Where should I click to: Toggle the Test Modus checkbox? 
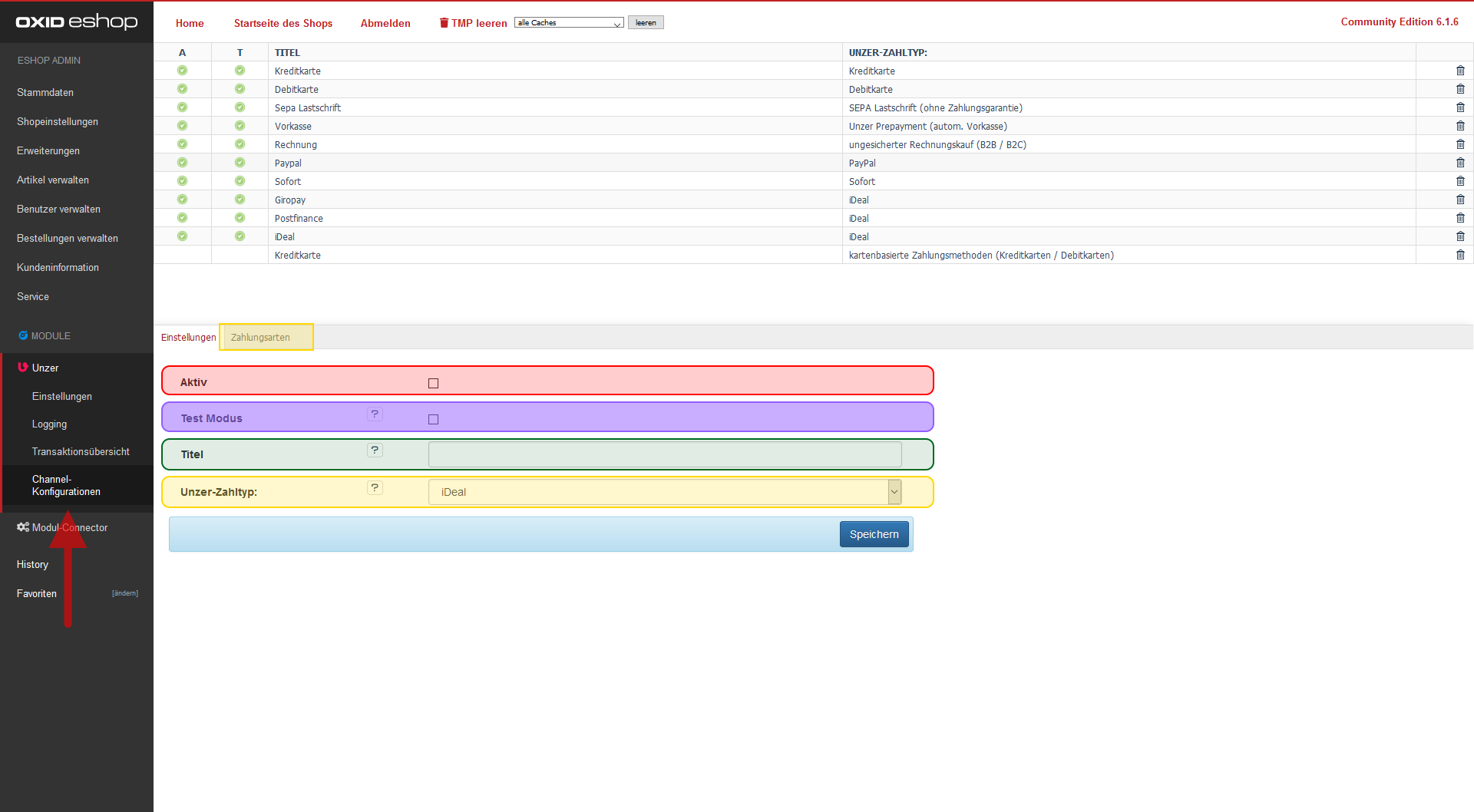433,419
